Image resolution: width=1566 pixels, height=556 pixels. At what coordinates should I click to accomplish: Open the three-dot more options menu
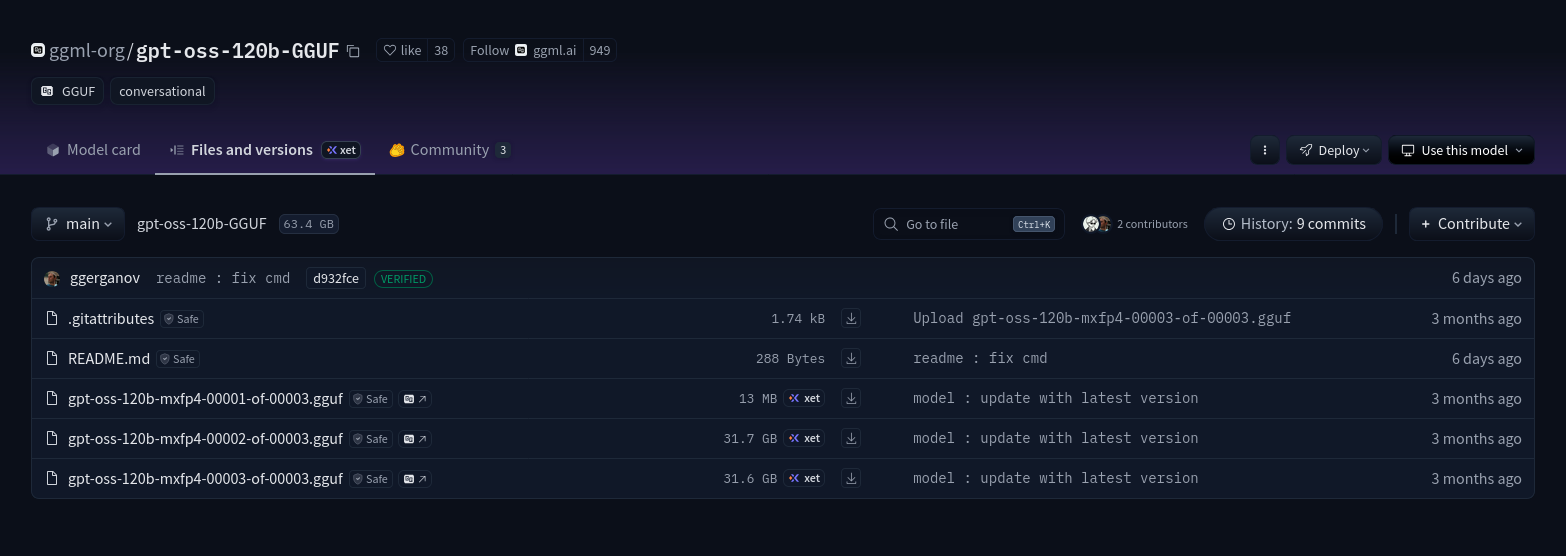1265,150
